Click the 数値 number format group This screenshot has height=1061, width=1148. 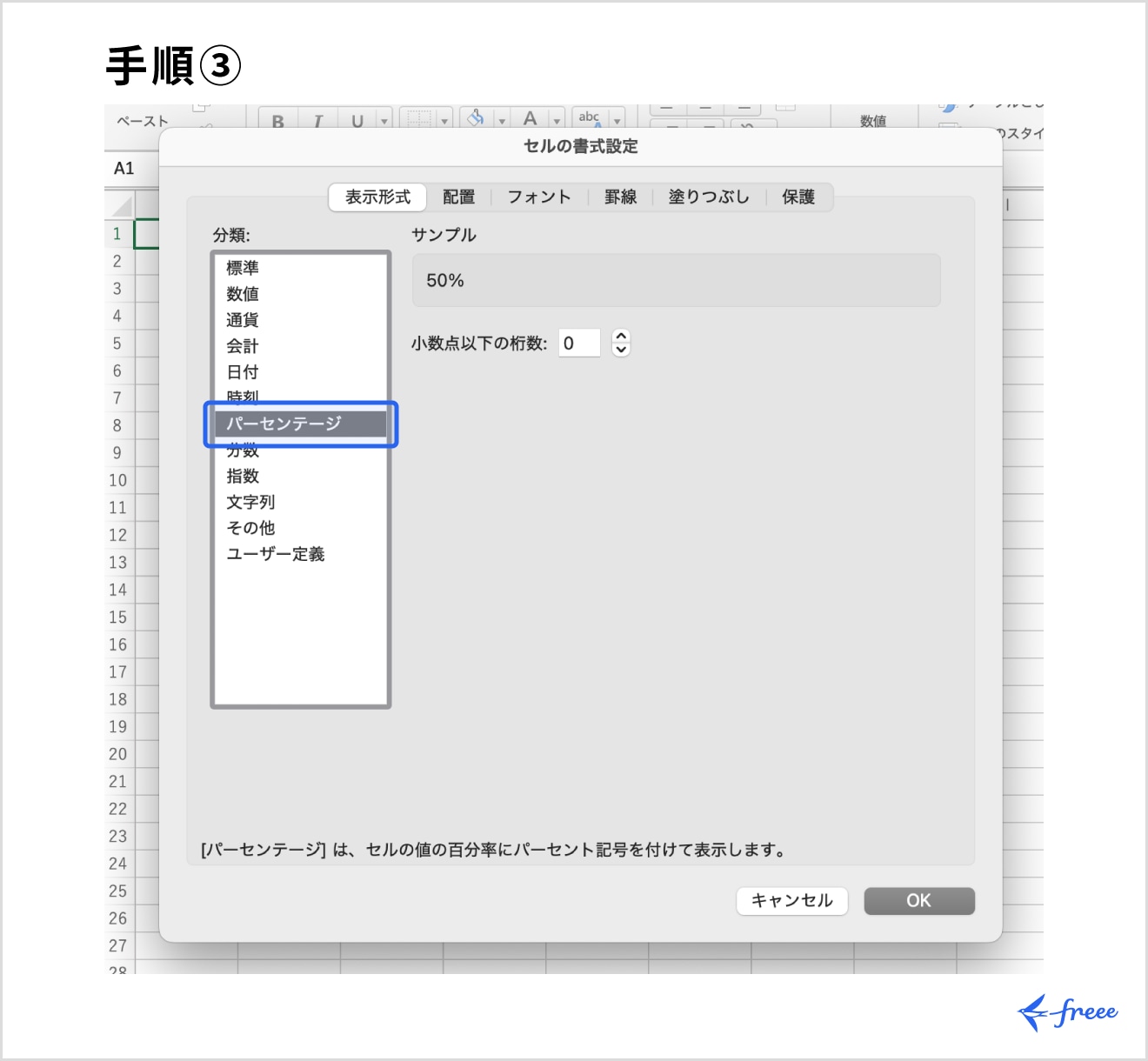pos(874,122)
